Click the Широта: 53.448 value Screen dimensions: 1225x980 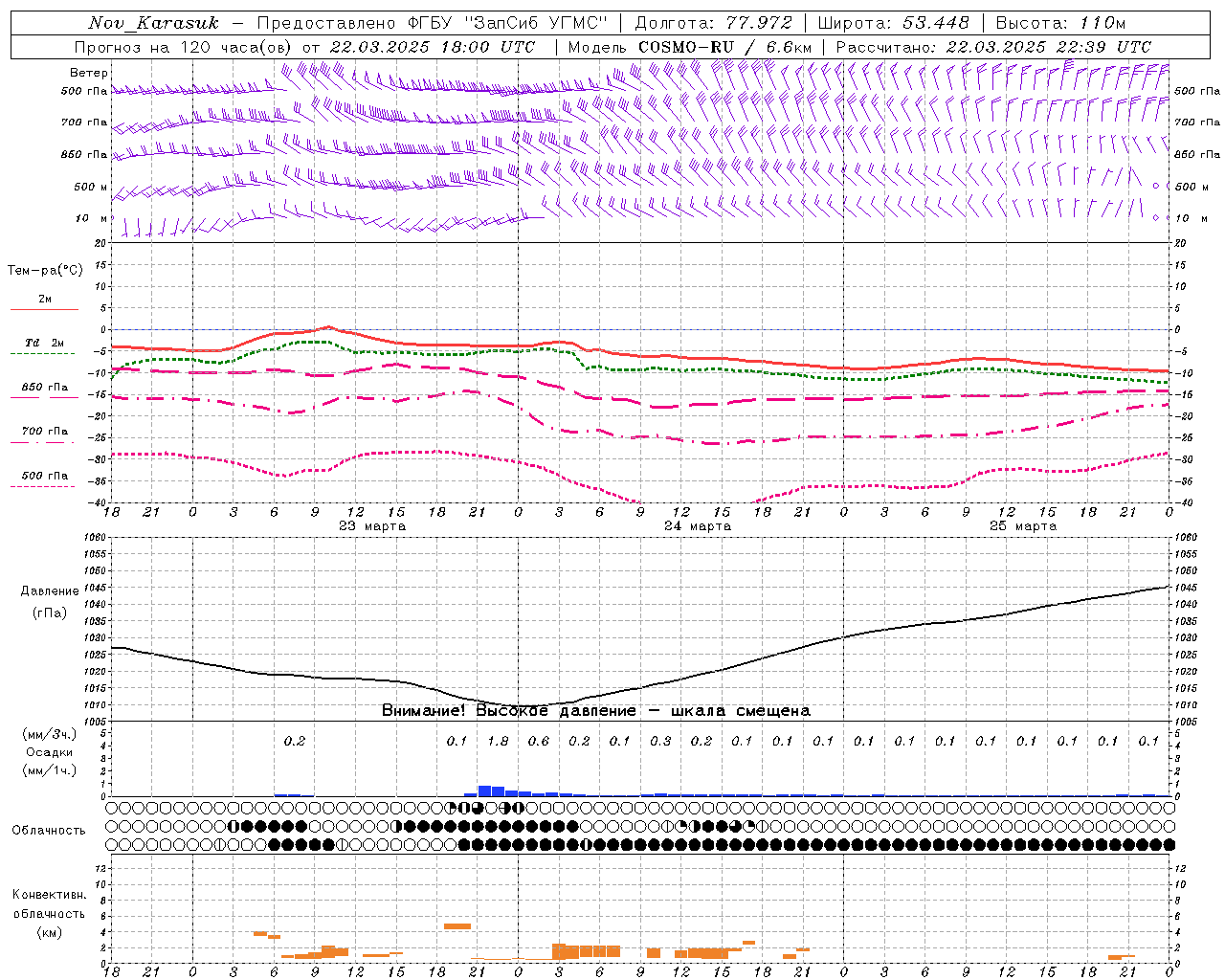coord(893,23)
